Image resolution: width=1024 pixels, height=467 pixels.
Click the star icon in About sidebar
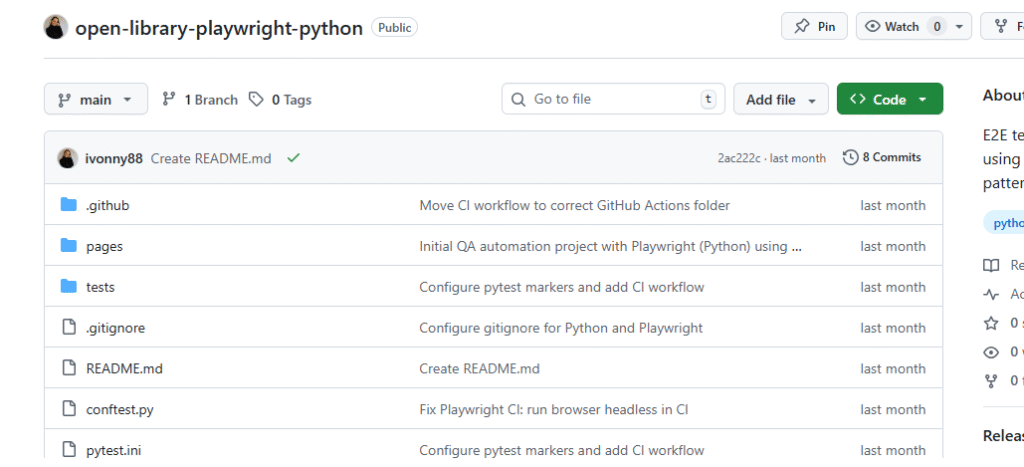[991, 323]
